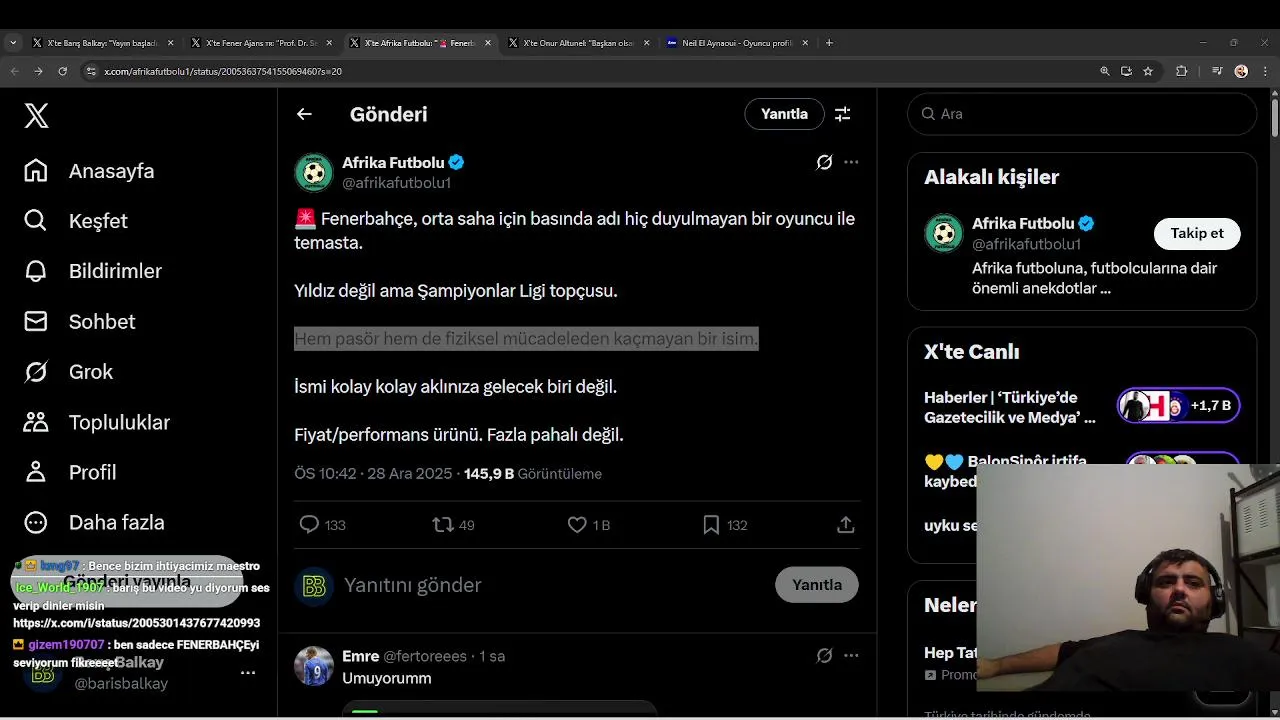Screen dimensions: 1280x720
Task: Click the Yanıtla button at the top
Action: (x=784, y=114)
